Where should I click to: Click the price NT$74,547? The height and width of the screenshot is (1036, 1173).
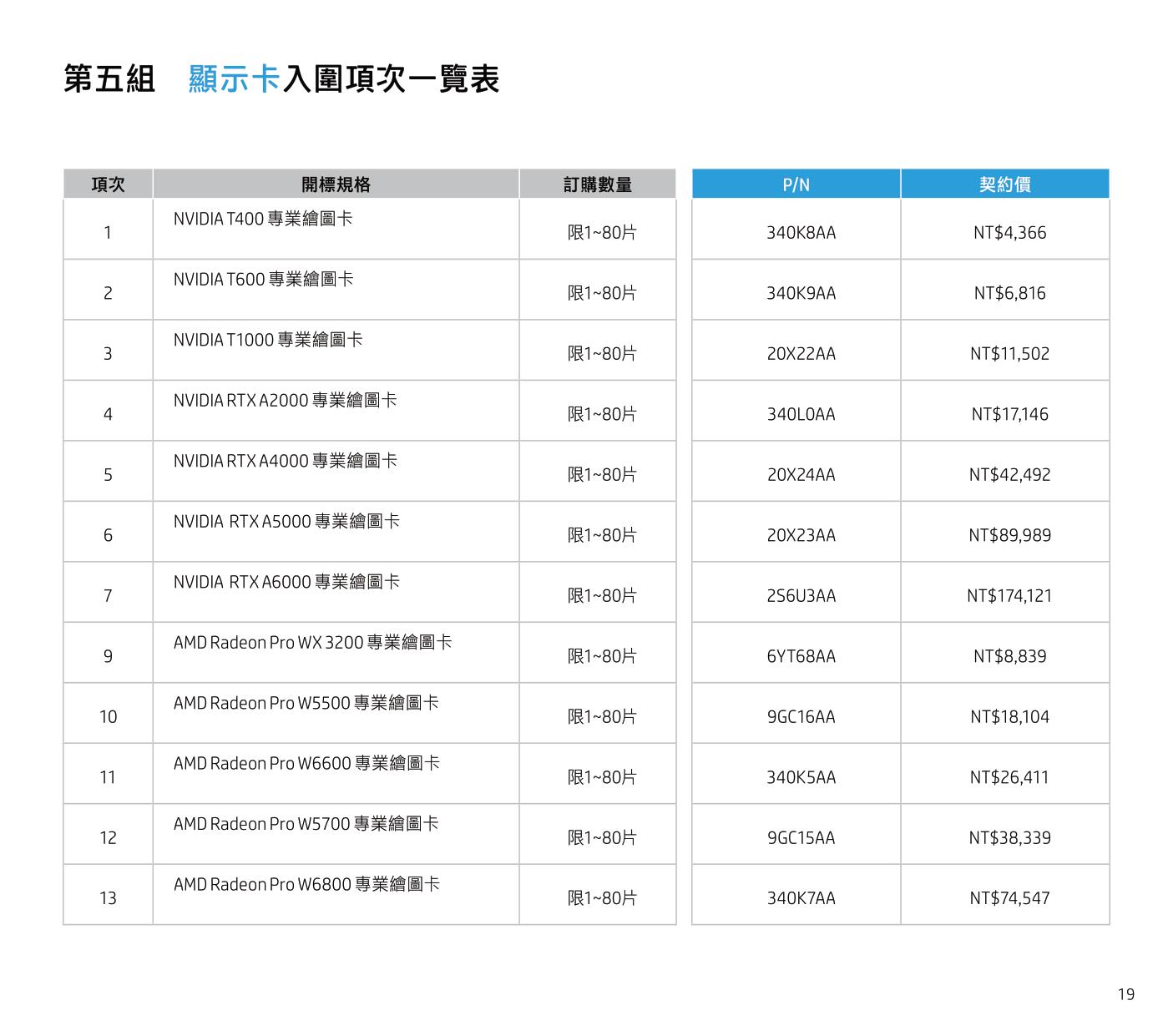point(1009,899)
